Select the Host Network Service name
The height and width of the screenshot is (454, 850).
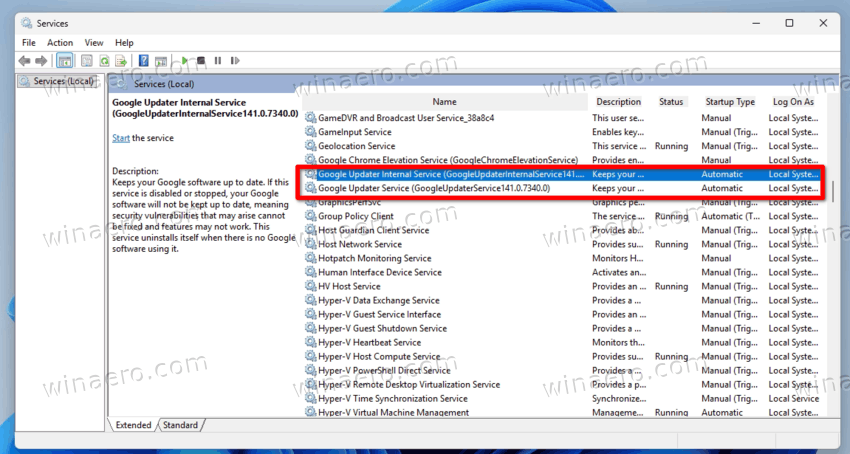(x=360, y=244)
